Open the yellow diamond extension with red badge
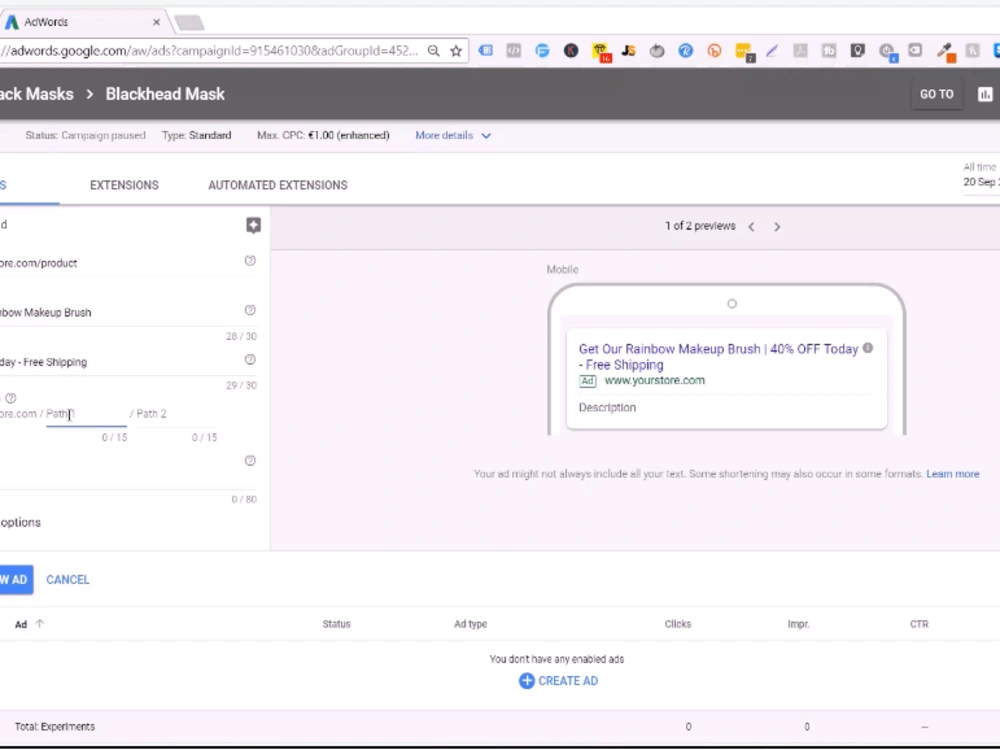The width and height of the screenshot is (1000, 750). tap(601, 52)
